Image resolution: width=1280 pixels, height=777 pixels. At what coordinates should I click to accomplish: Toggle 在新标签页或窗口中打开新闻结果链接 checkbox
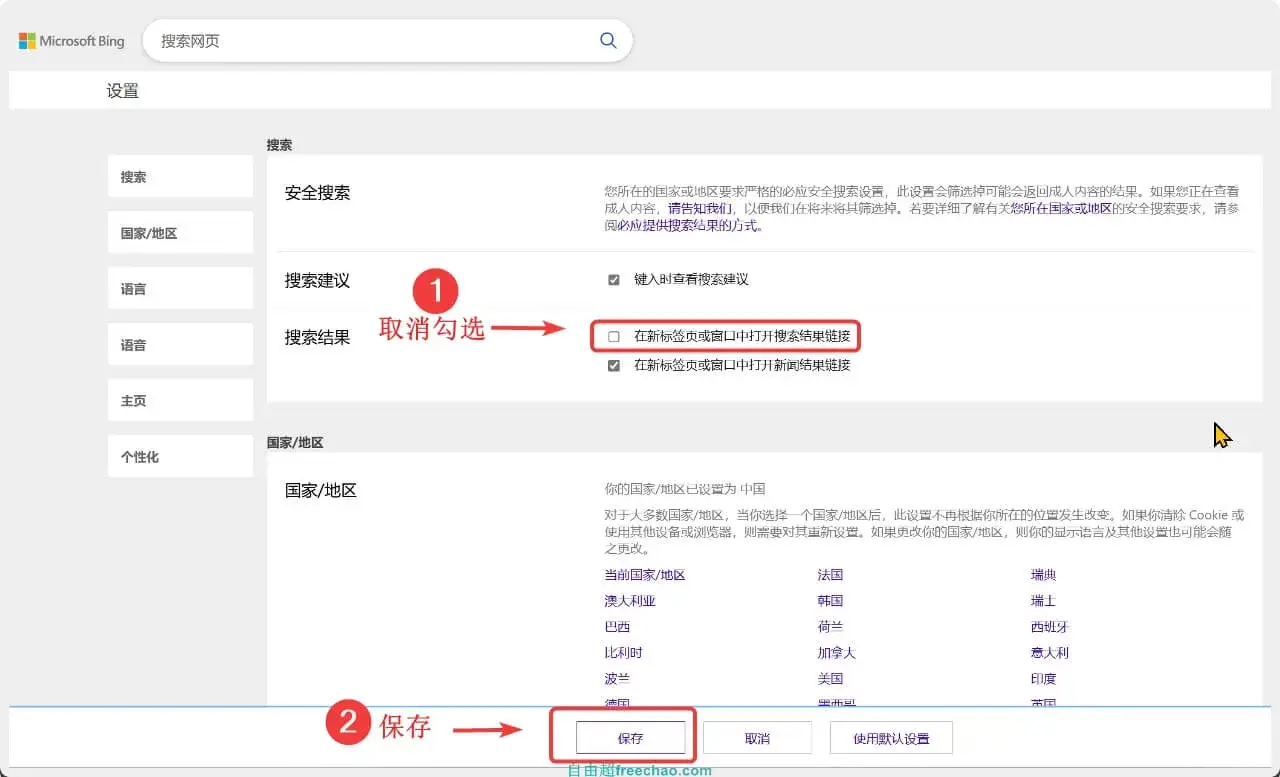coord(614,366)
